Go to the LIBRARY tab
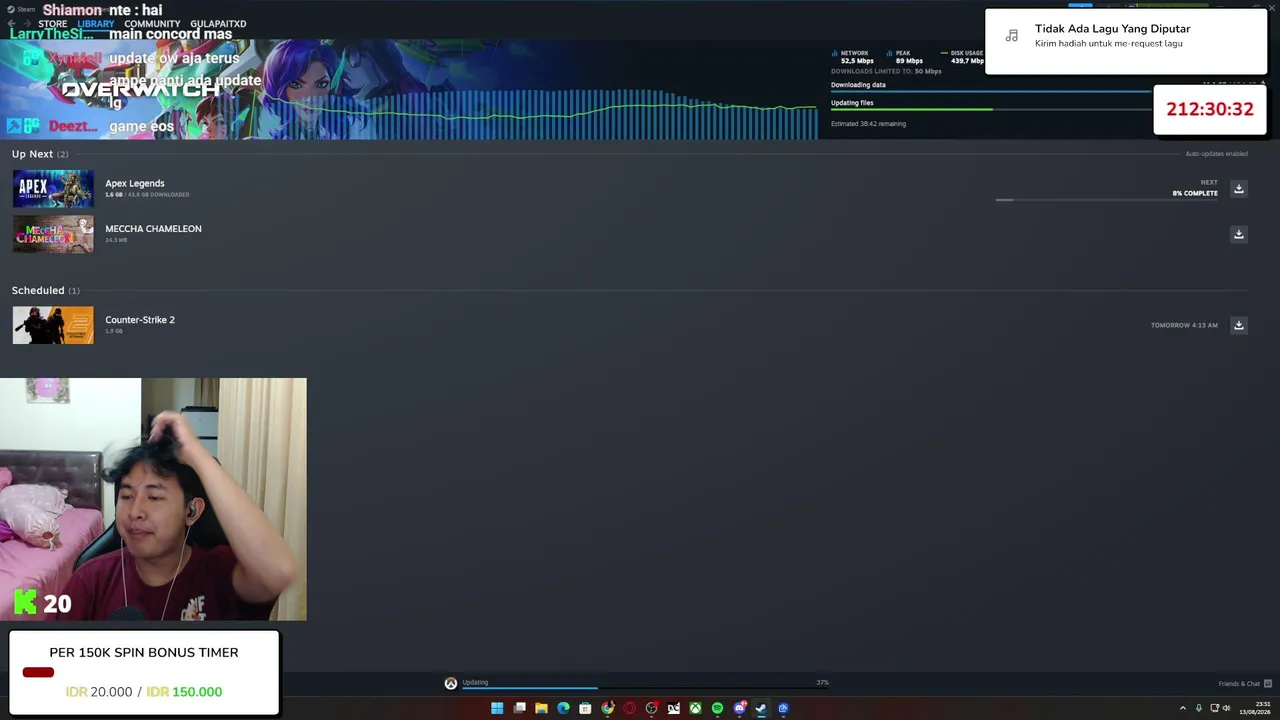The height and width of the screenshot is (720, 1280). [96, 24]
